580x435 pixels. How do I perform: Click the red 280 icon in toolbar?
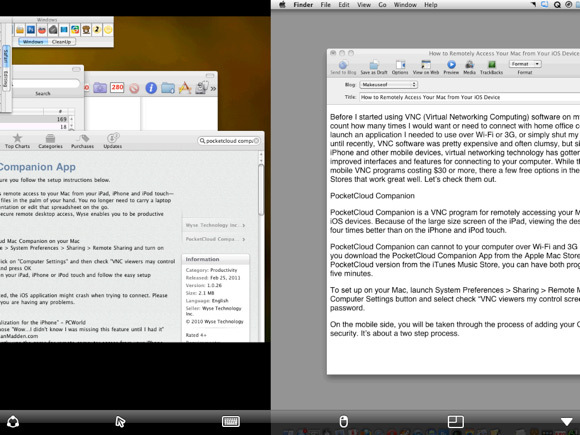(117, 88)
